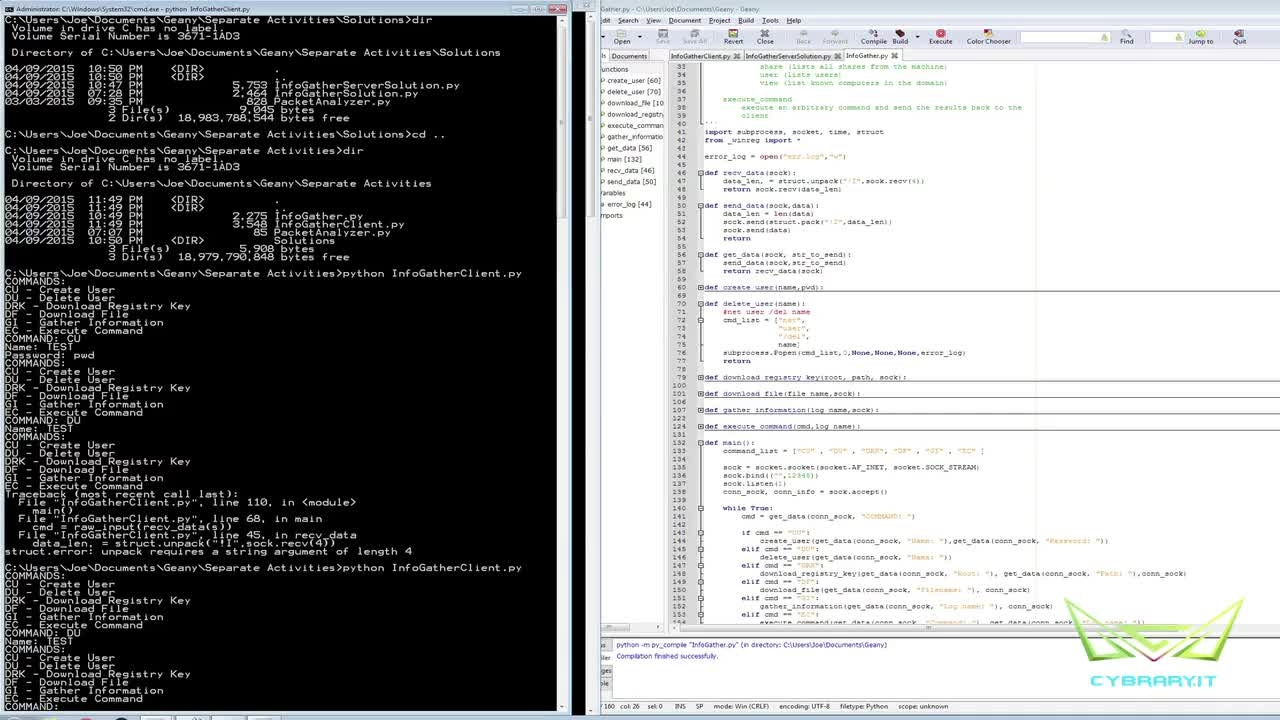Image resolution: width=1280 pixels, height=720 pixels.
Task: Click the toolbar search text field
Action: click(1064, 37)
